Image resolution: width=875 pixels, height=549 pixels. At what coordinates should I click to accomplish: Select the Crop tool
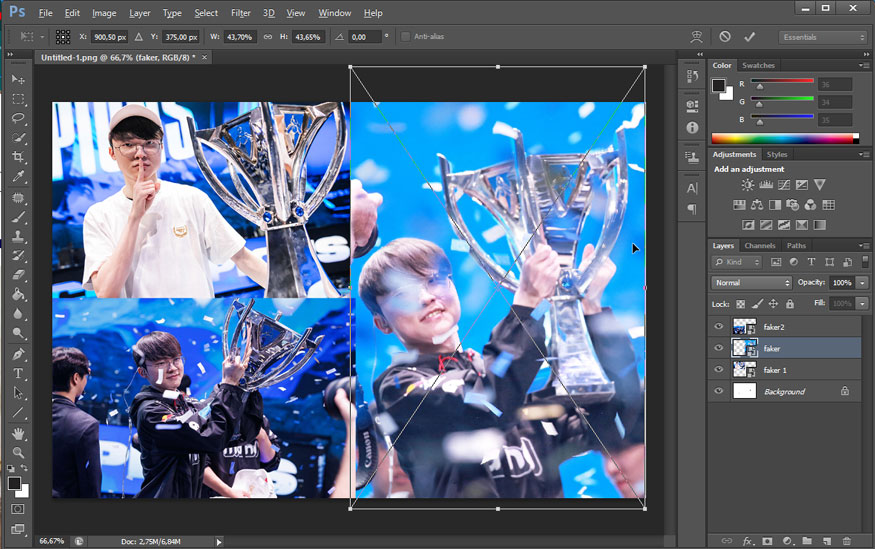click(18, 158)
